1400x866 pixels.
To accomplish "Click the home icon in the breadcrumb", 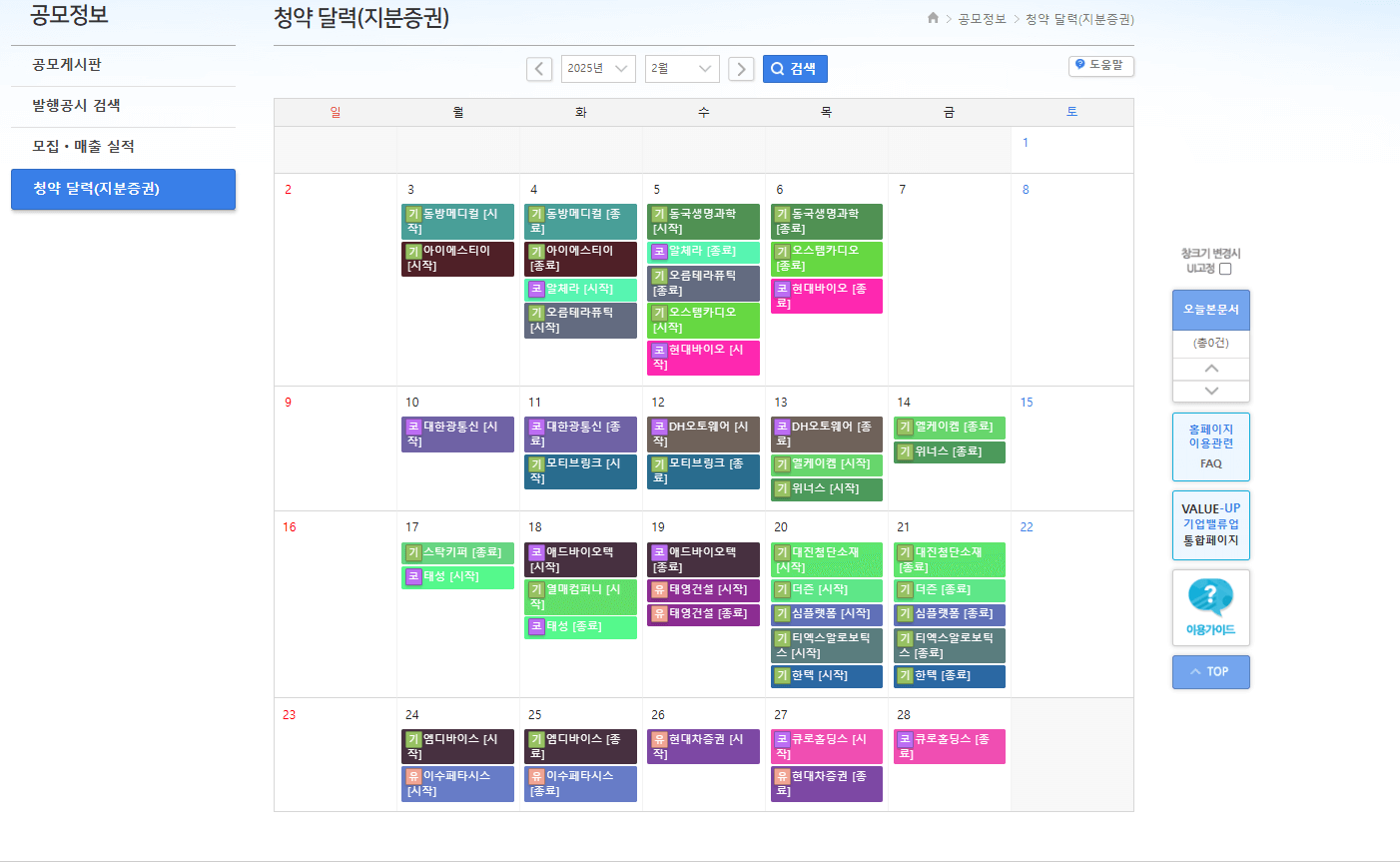I will 933,18.
